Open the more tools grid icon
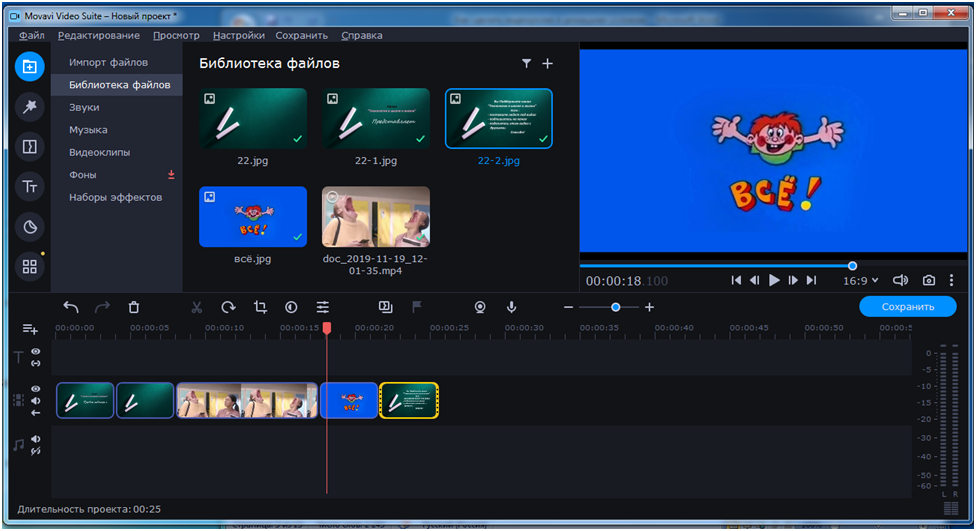 (29, 266)
